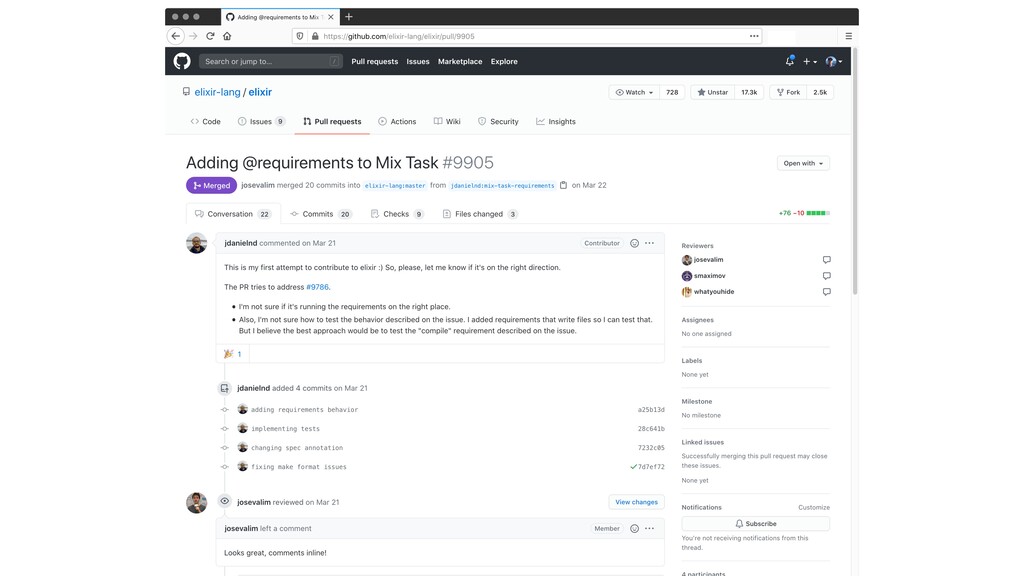Show whatyouhide's review comment icon
Image resolution: width=1024 pixels, height=576 pixels.
pos(827,292)
